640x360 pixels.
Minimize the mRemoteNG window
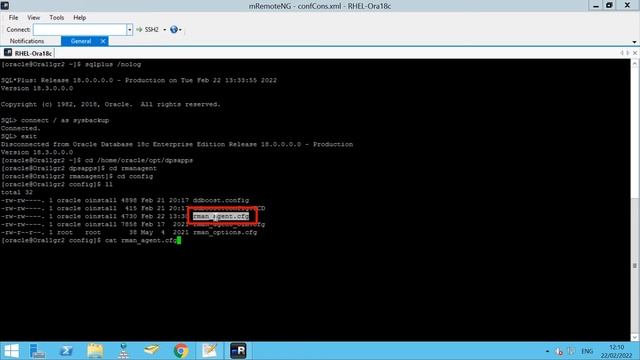[596, 5]
